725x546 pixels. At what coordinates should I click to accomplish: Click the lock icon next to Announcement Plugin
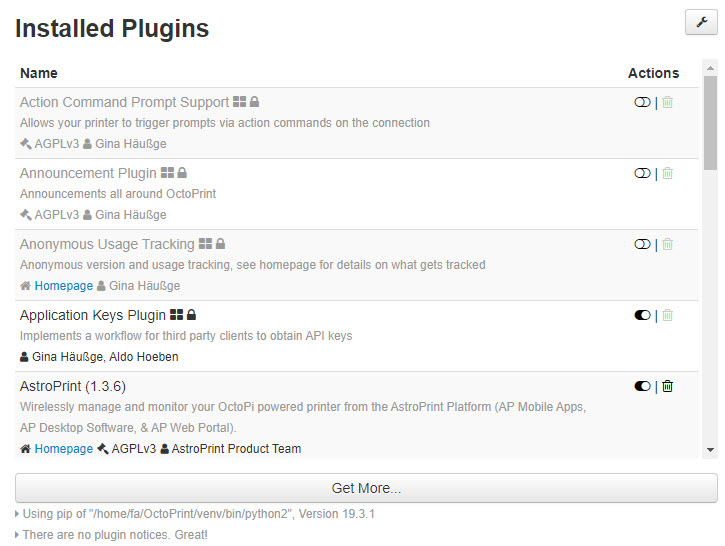pyautogui.click(x=182, y=173)
